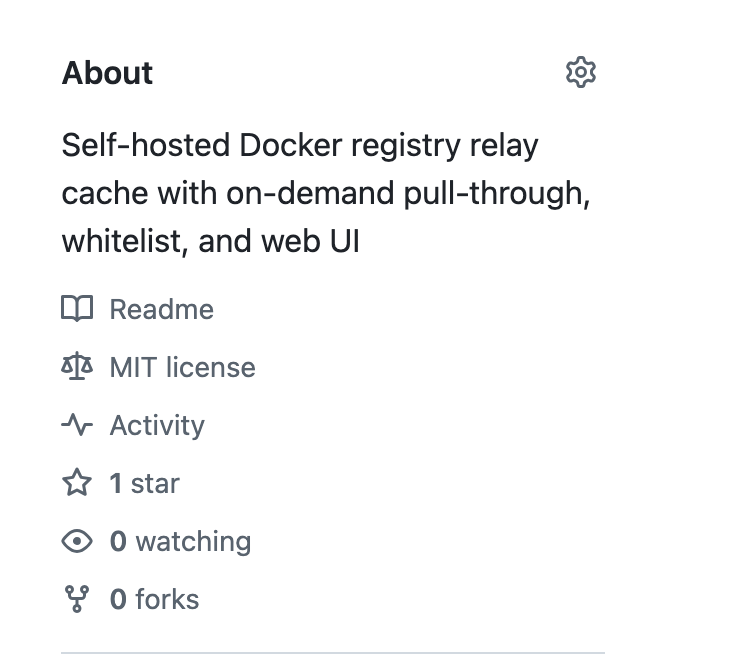Click the Self-hosted Docker registry description line
746x660 pixels.
pyautogui.click(x=300, y=146)
